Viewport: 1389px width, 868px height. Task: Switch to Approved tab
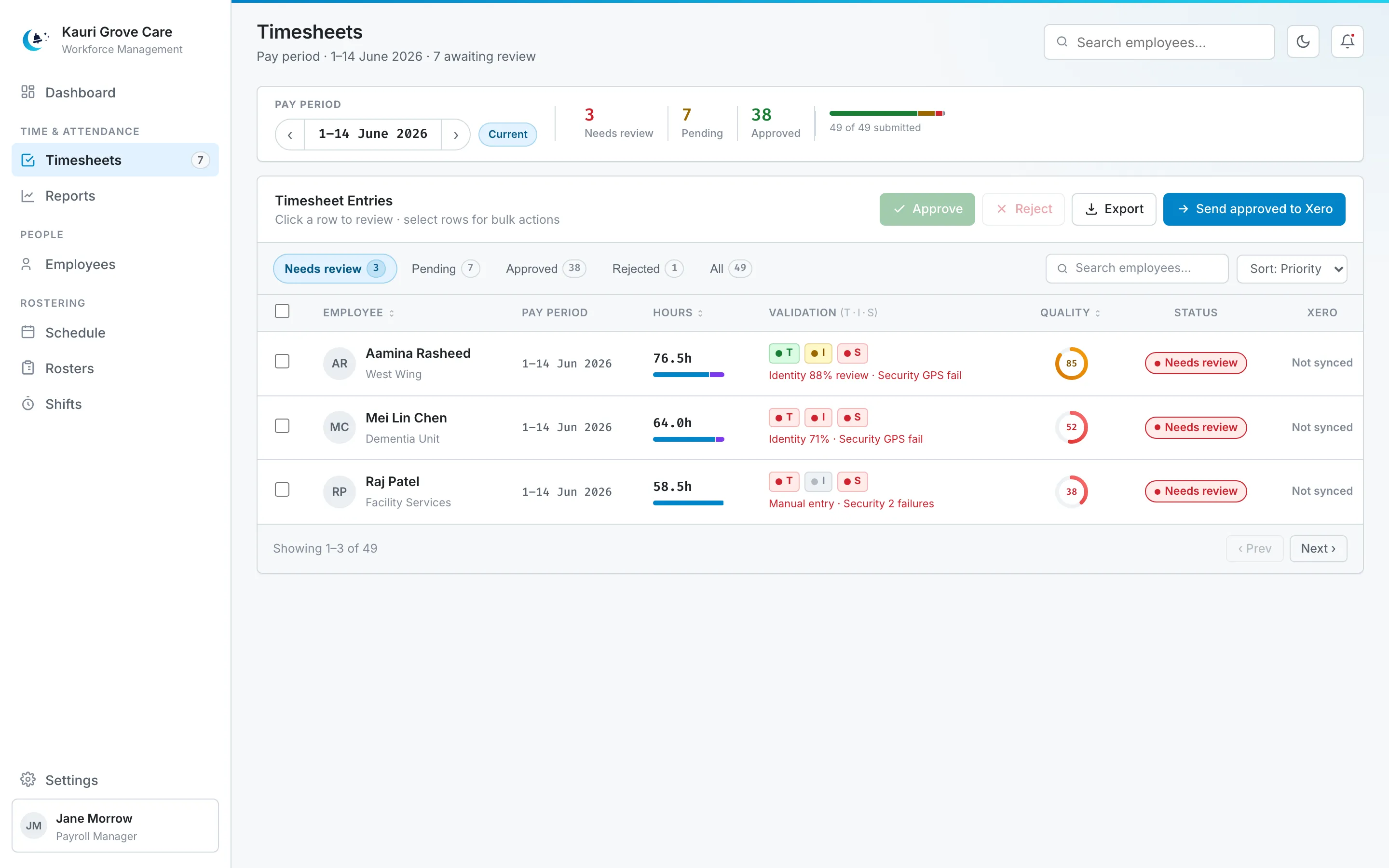coord(545,268)
